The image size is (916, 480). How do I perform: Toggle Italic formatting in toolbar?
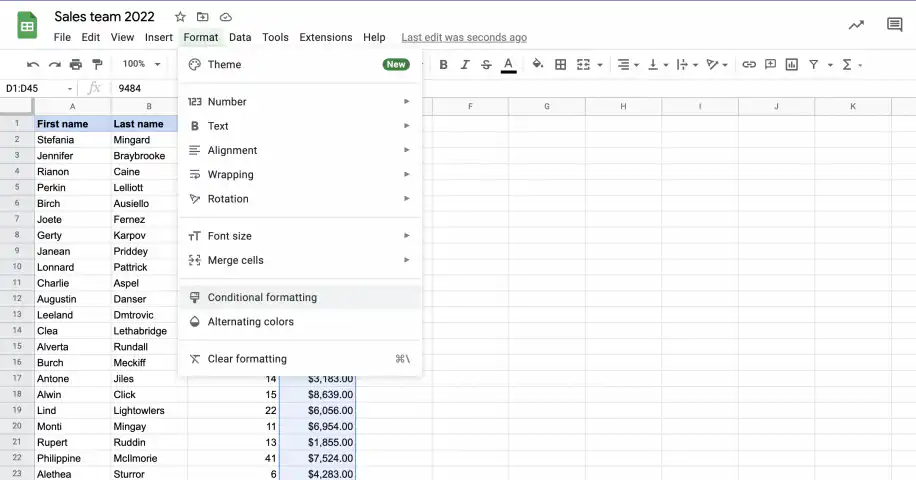pyautogui.click(x=465, y=65)
